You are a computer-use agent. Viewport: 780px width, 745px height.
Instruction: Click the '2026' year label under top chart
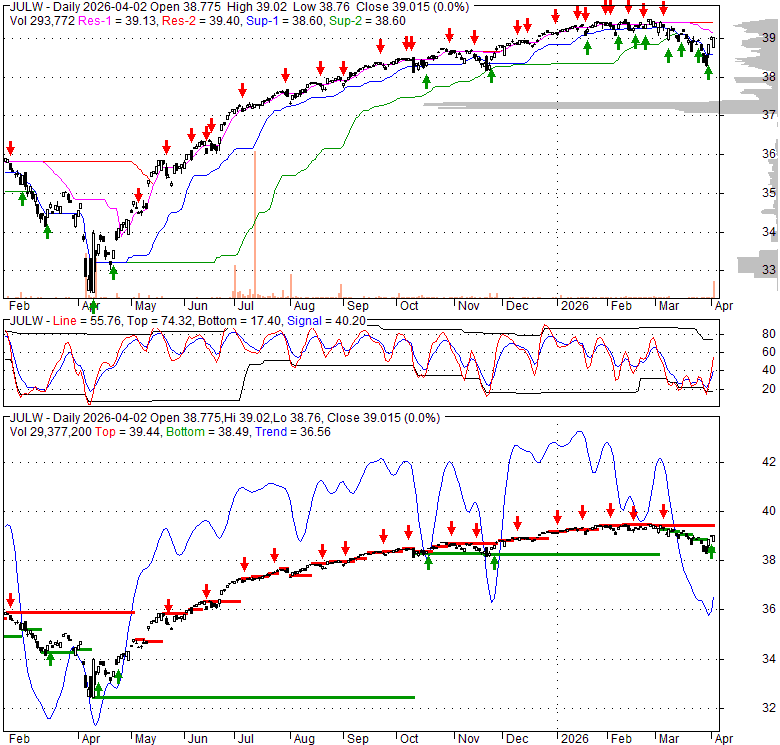tap(575, 306)
